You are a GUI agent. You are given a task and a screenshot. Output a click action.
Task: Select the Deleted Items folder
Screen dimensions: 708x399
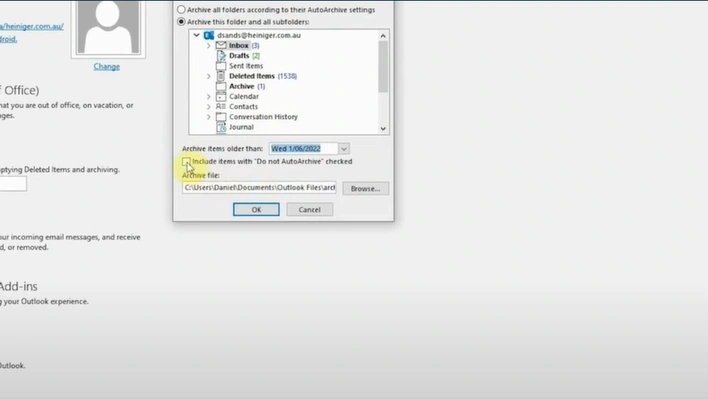252,76
